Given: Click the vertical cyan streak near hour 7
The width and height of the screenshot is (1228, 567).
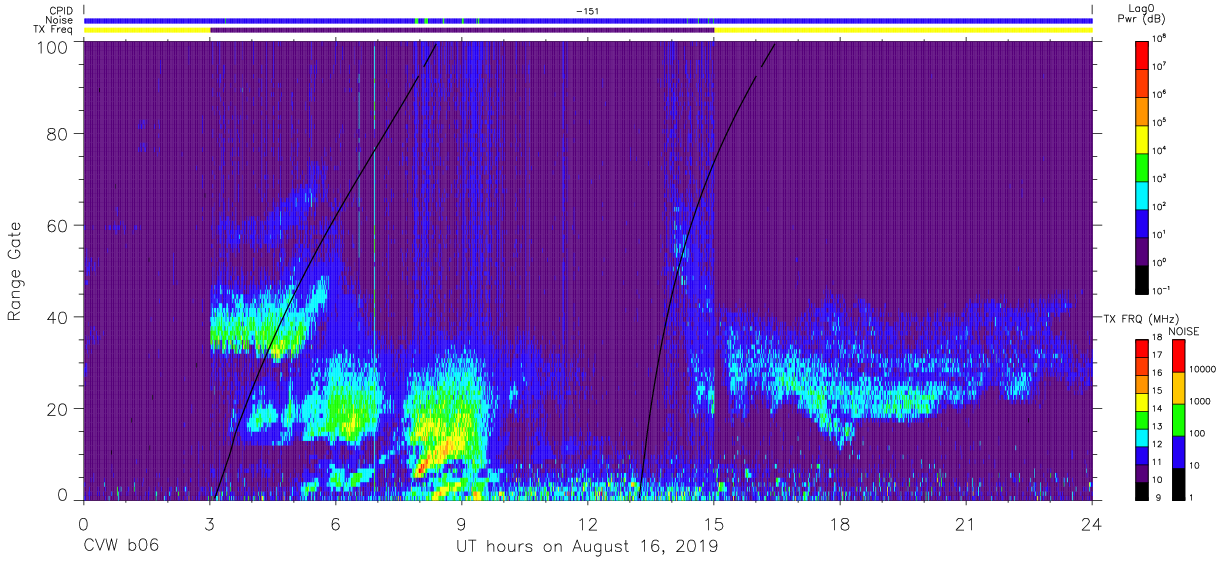Looking at the screenshot, I should pyautogui.click(x=374, y=270).
